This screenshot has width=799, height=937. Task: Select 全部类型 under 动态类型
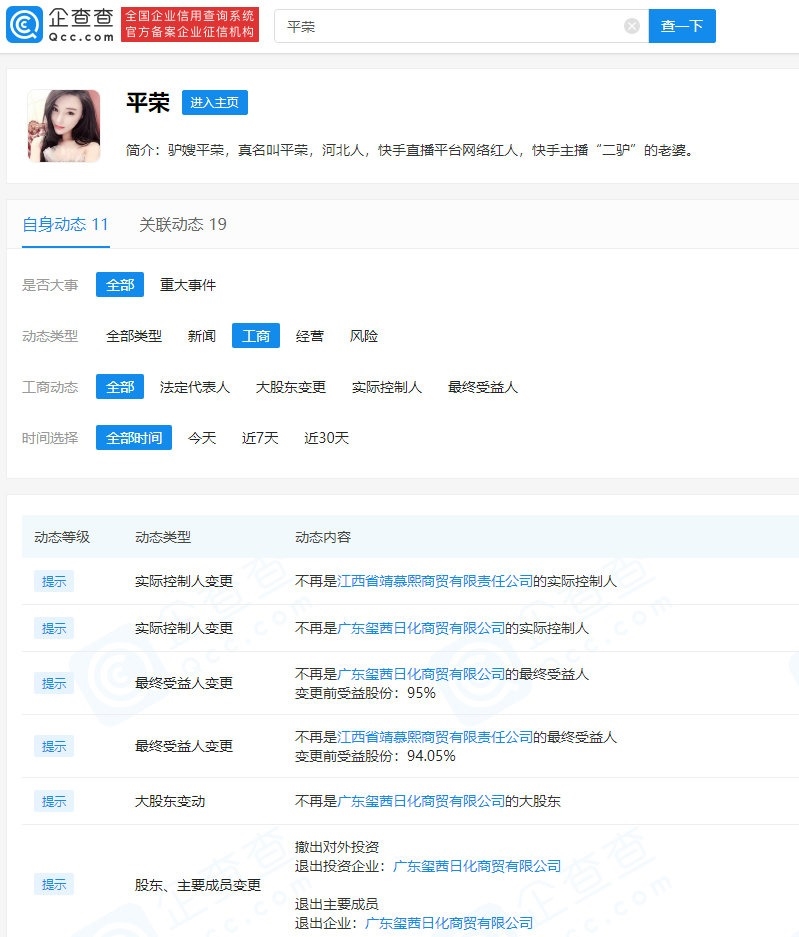pyautogui.click(x=134, y=336)
